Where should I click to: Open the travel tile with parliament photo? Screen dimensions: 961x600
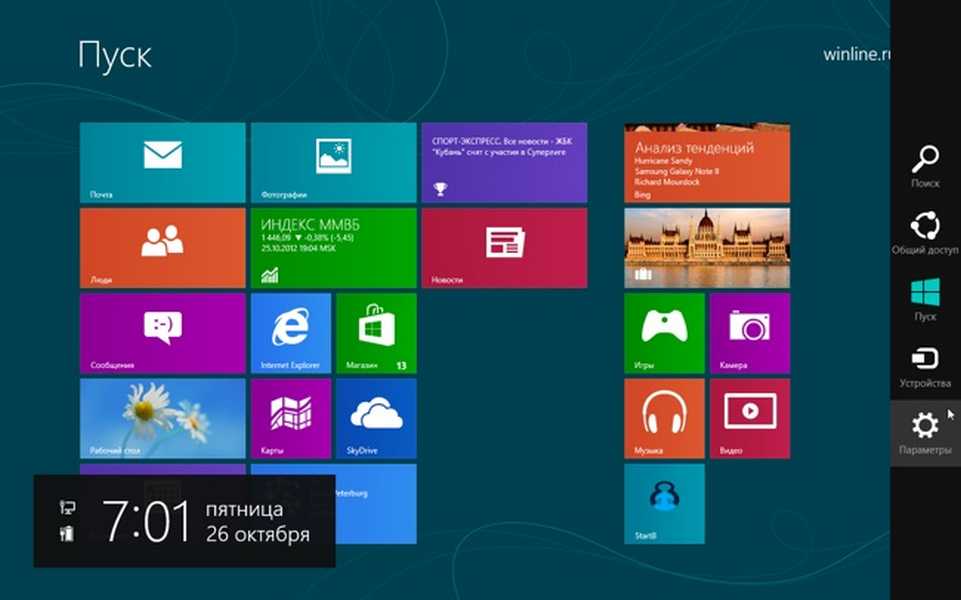click(x=707, y=248)
